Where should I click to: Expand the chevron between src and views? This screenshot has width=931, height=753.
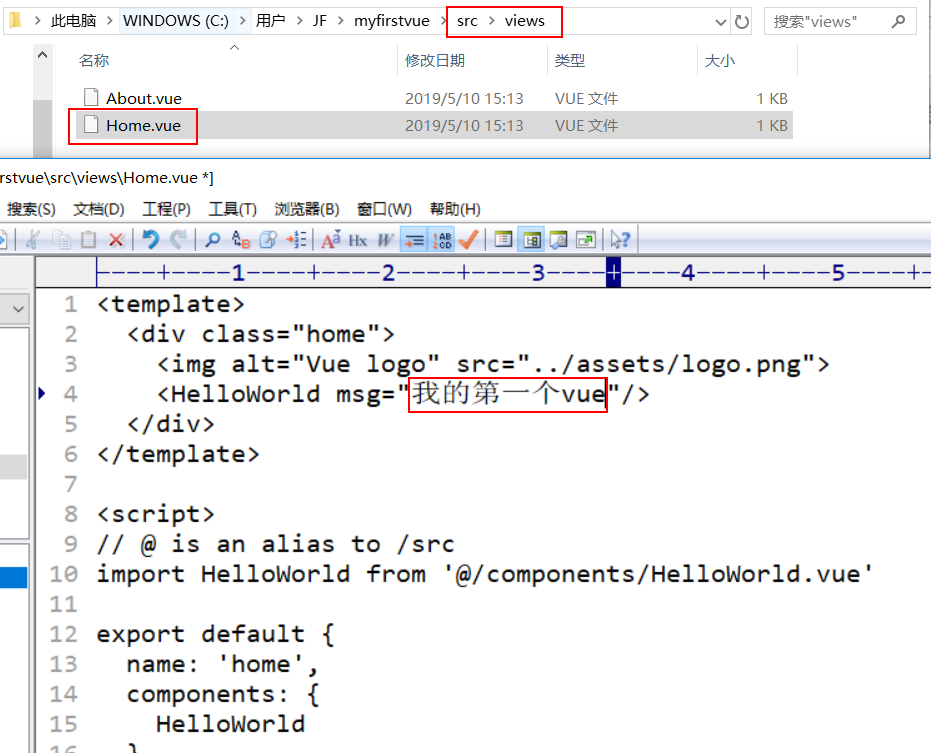(492, 21)
